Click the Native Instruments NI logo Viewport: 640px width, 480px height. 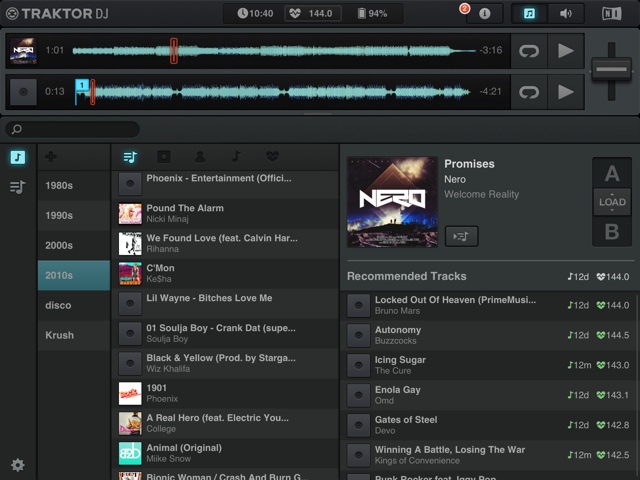pos(612,13)
